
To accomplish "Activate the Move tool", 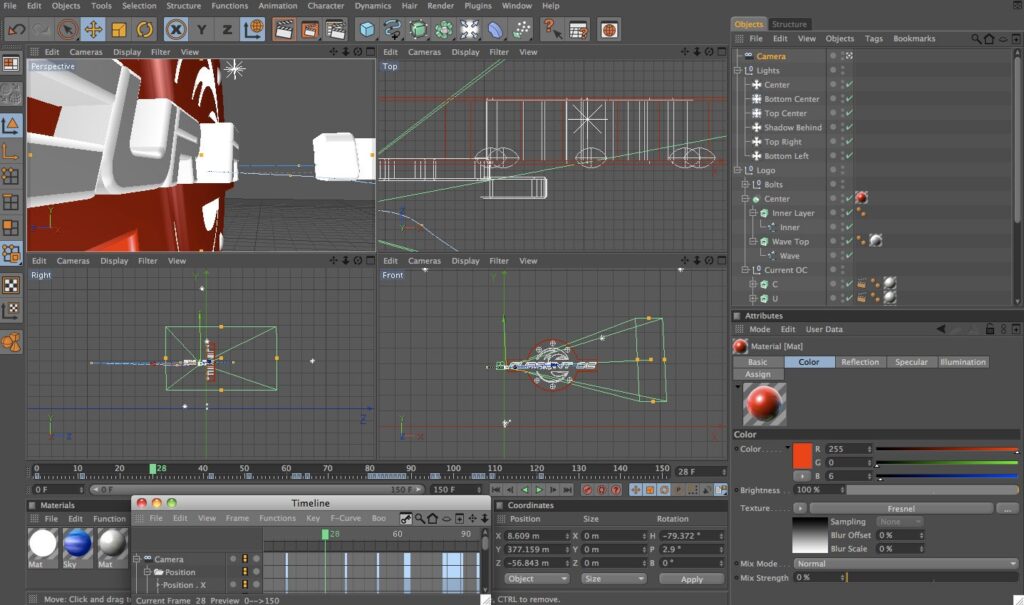I will pyautogui.click(x=93, y=29).
